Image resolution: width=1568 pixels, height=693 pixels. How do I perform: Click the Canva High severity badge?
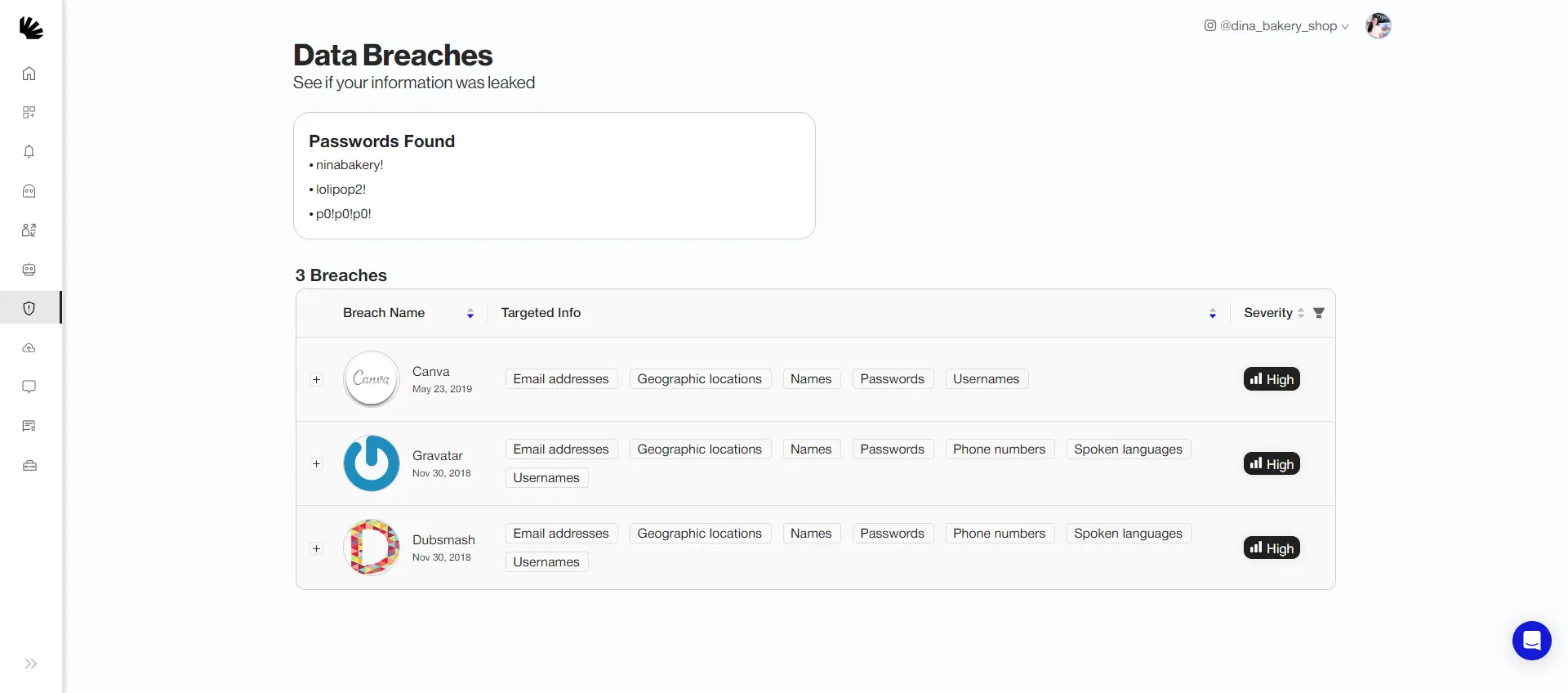click(1272, 379)
